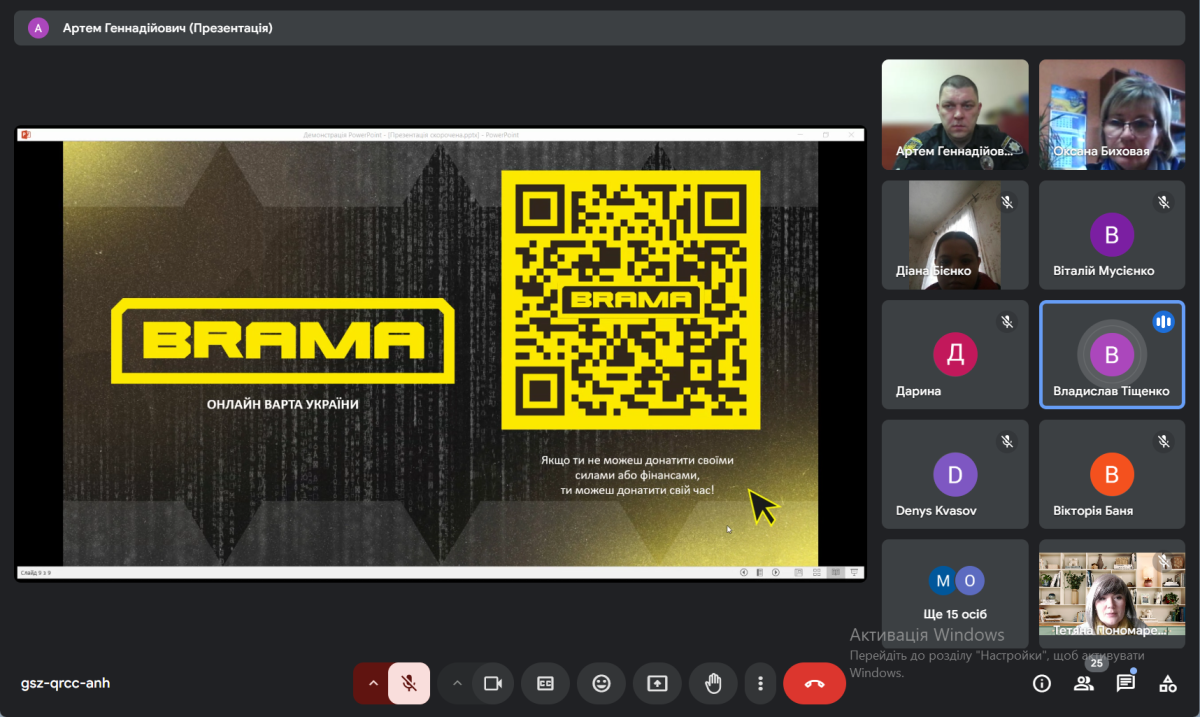The height and width of the screenshot is (717, 1200).
Task: Show the participants list
Action: pos(1084,684)
